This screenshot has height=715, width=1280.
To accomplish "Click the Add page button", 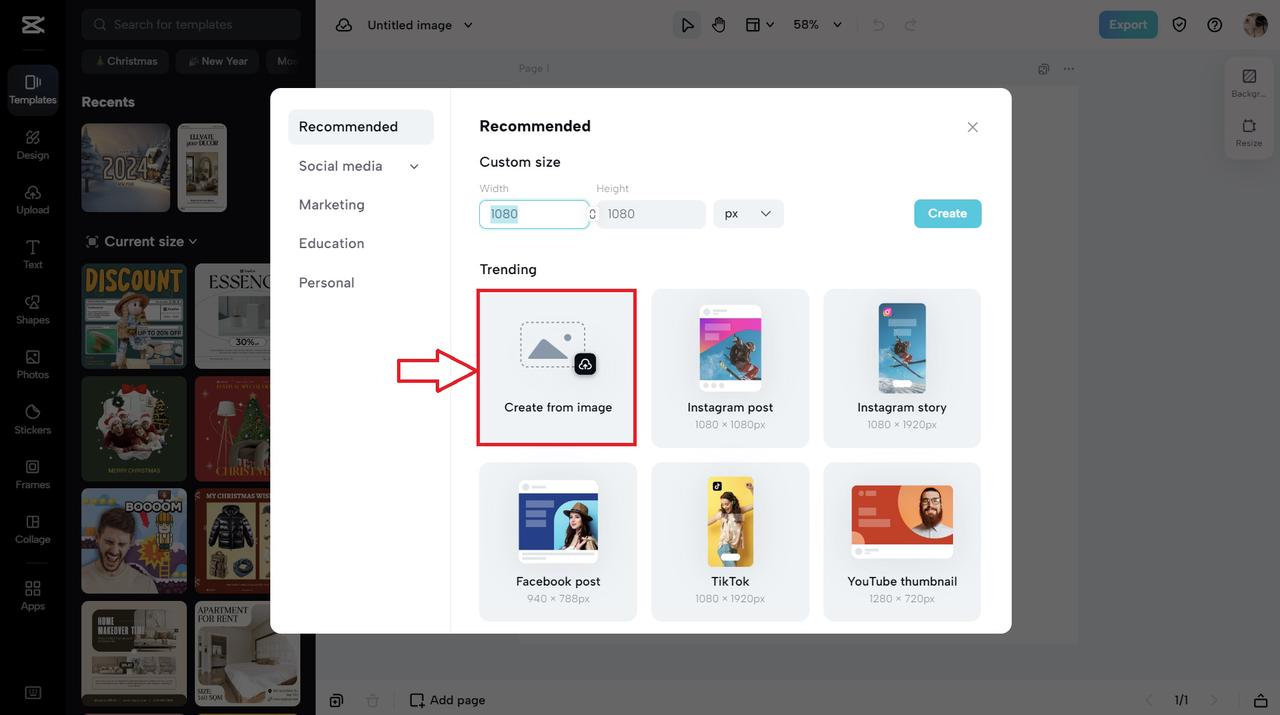I will click(x=448, y=700).
